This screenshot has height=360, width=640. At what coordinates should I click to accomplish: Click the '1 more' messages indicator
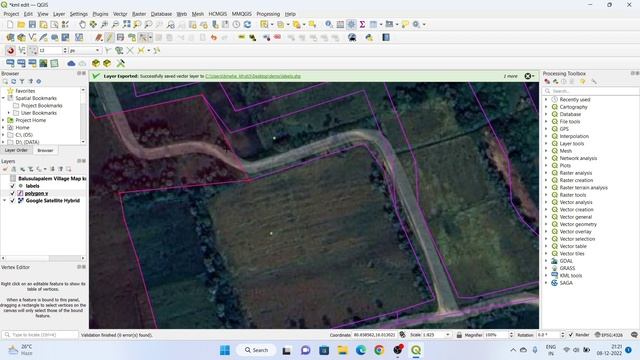point(511,76)
